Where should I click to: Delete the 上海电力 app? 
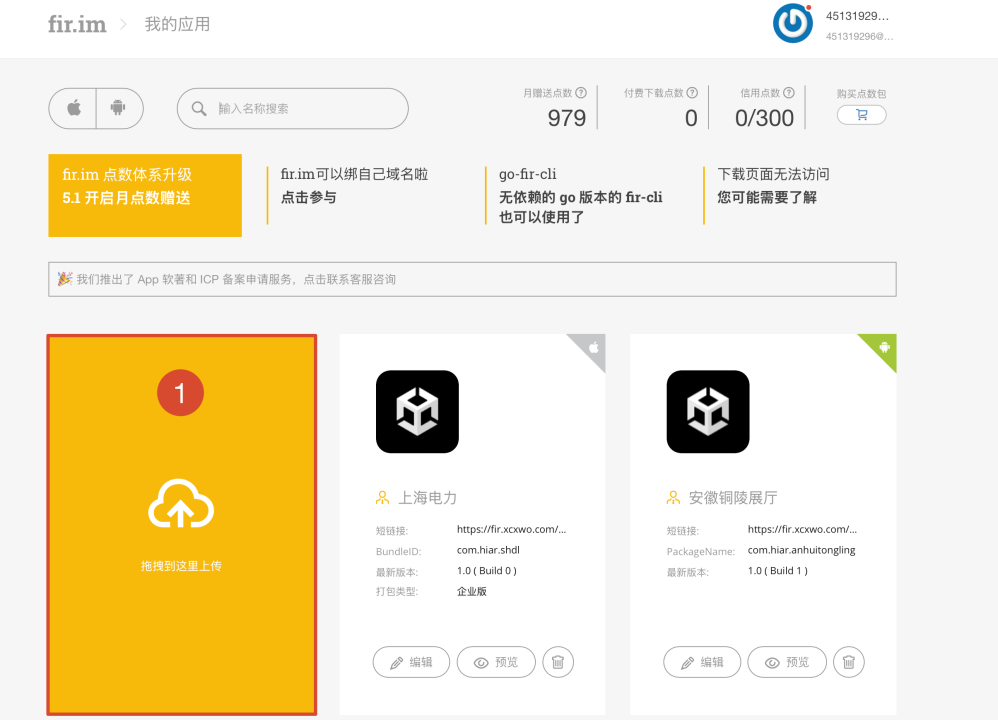[x=558, y=662]
